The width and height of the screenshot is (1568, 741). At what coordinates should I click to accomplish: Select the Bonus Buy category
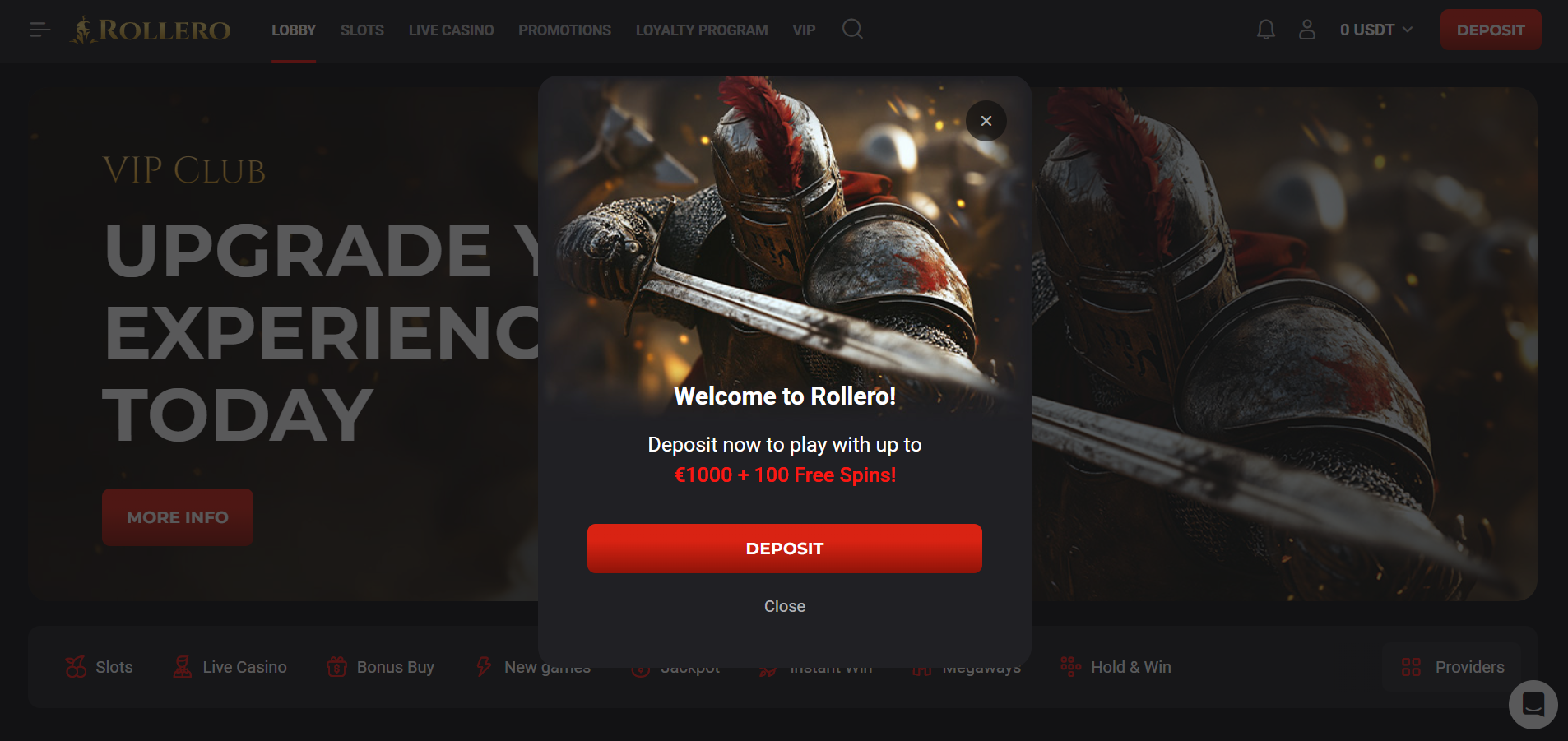click(380, 667)
